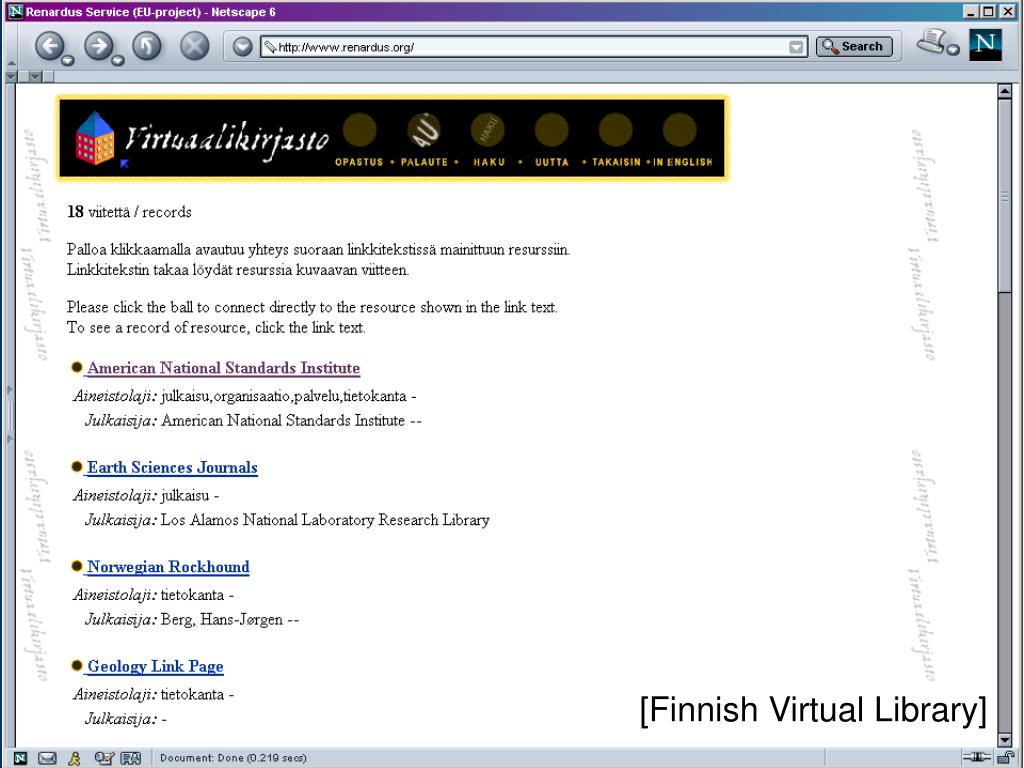
Task: Open PALAUTE feedback from the banner
Action: [x=424, y=162]
